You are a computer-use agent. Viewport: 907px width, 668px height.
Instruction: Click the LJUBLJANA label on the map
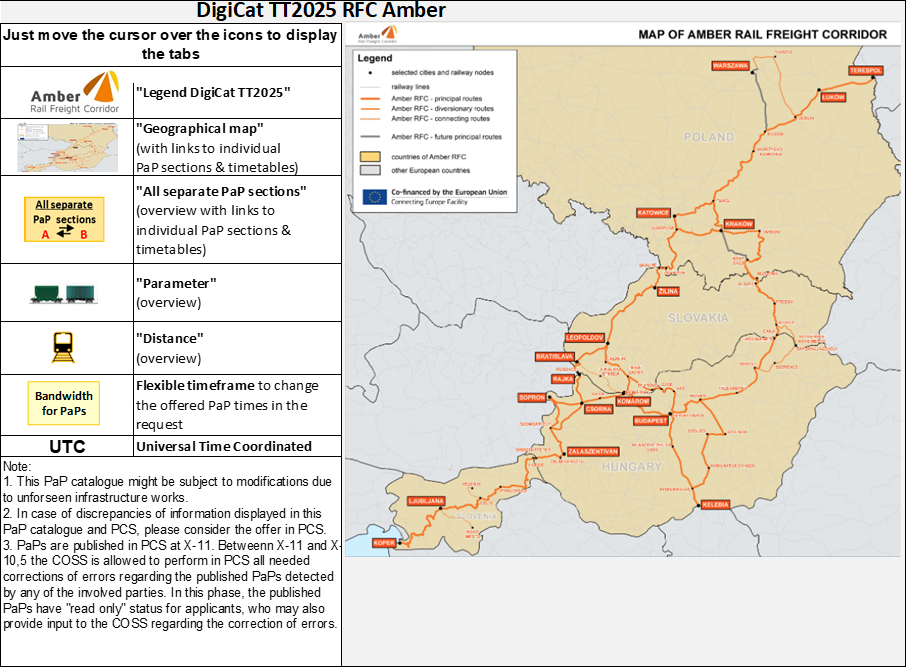(426, 501)
